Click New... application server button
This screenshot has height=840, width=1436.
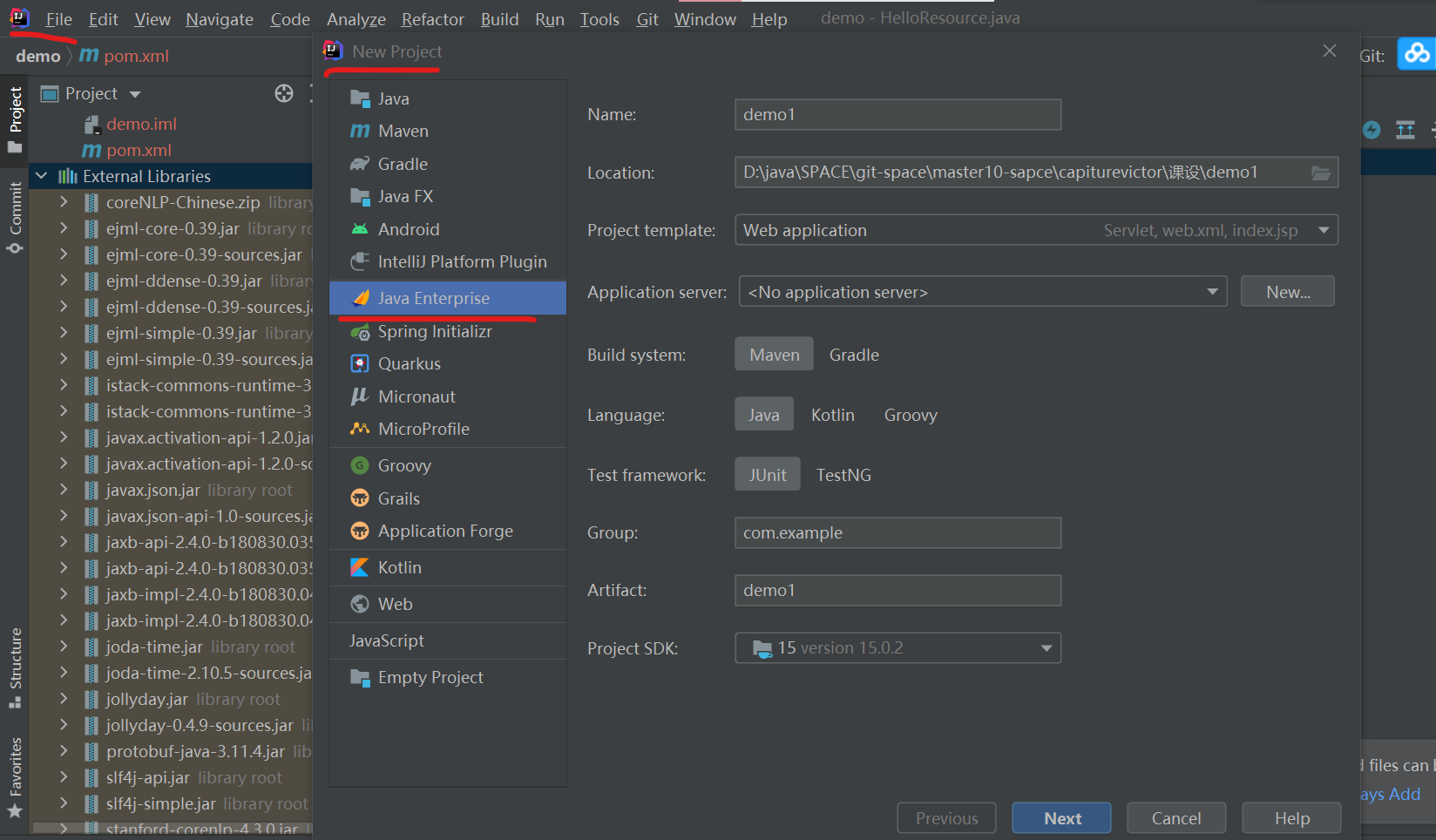coord(1288,291)
